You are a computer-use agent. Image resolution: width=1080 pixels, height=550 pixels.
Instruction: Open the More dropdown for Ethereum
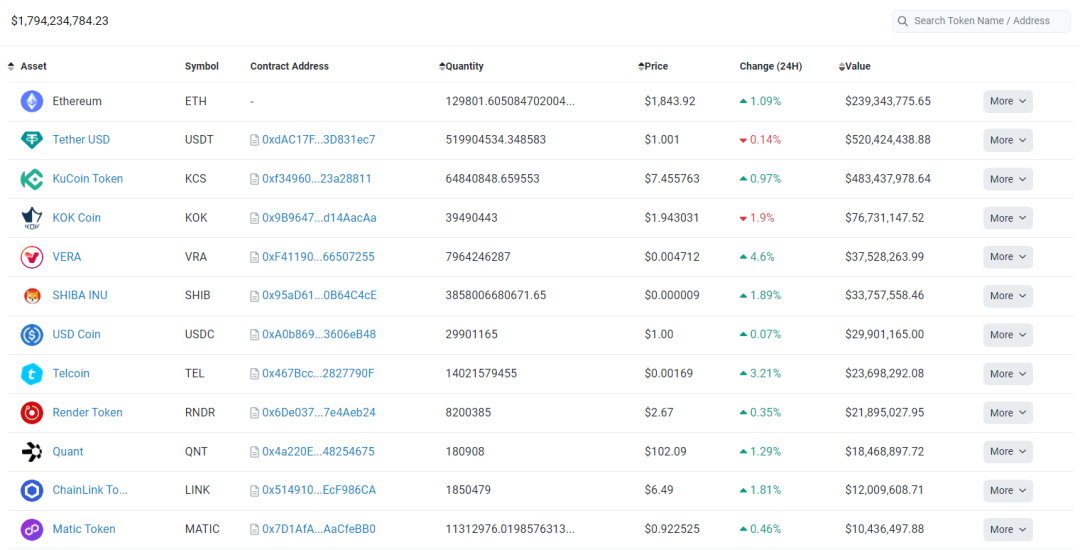click(x=1008, y=101)
